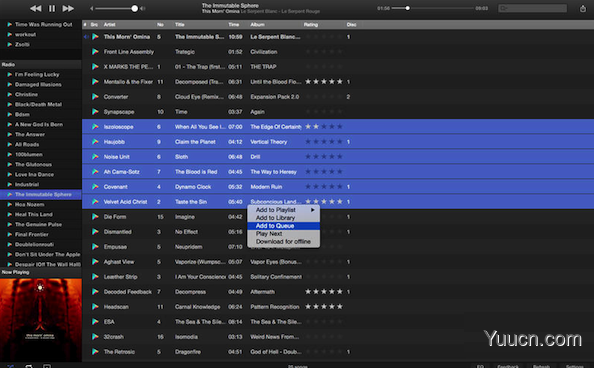Focus the search field in the toolbar
This screenshot has height=368, width=594.
point(532,8)
